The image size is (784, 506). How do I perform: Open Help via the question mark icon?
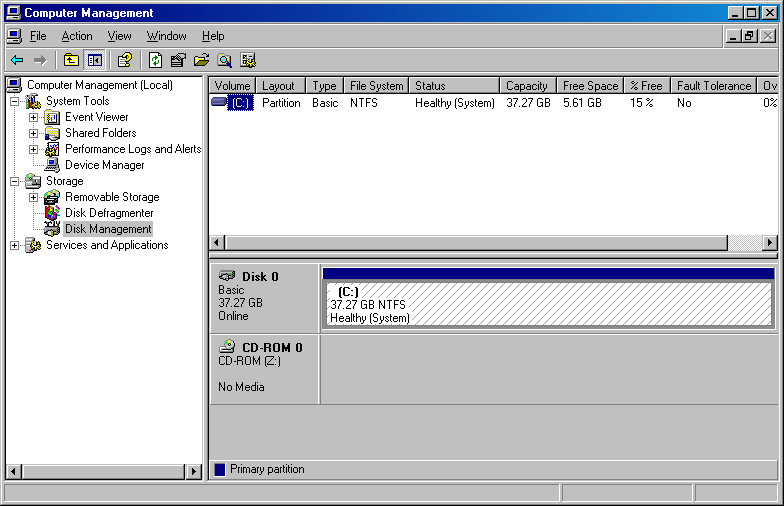coord(124,60)
